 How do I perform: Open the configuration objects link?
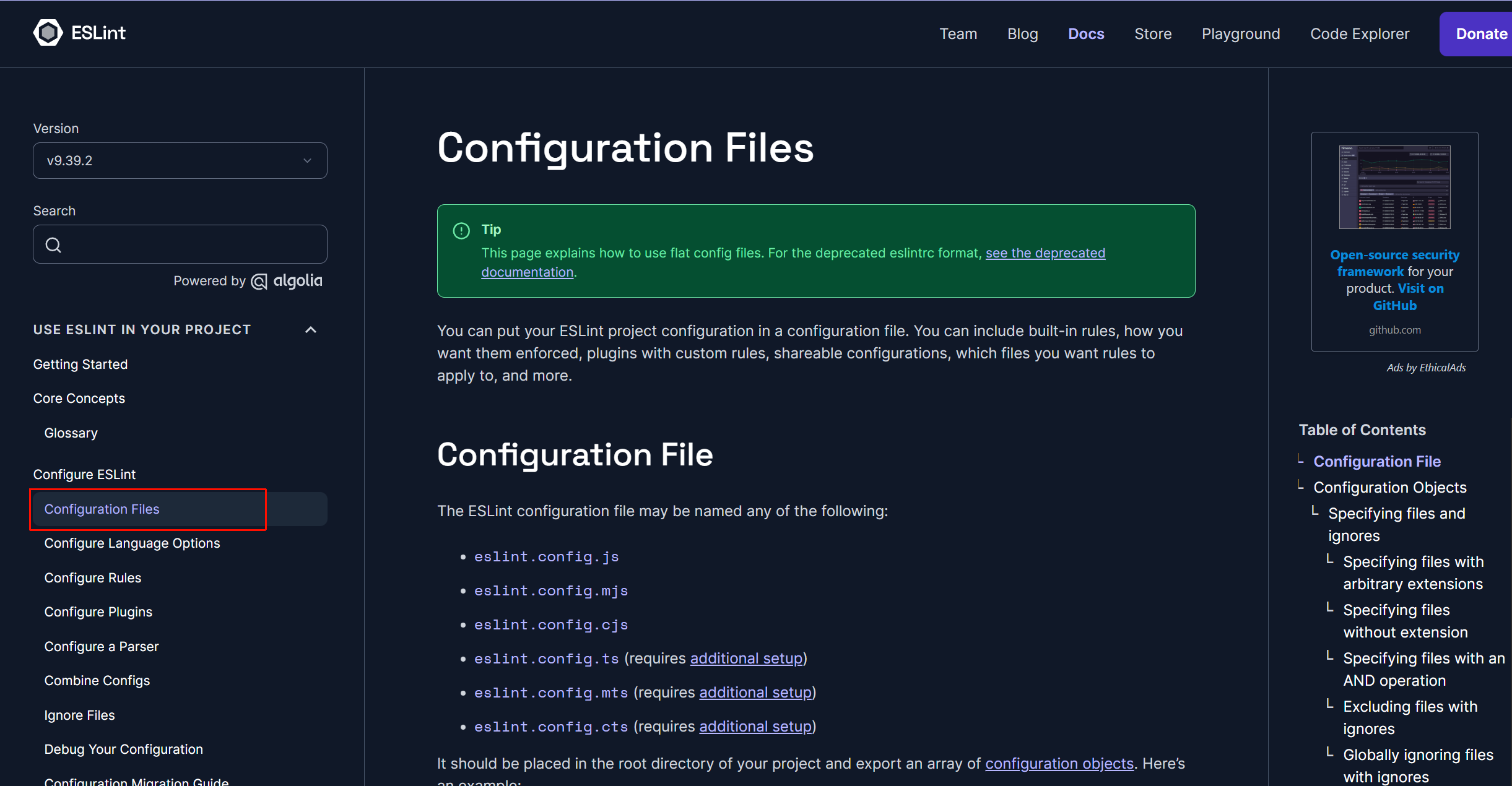click(1059, 764)
